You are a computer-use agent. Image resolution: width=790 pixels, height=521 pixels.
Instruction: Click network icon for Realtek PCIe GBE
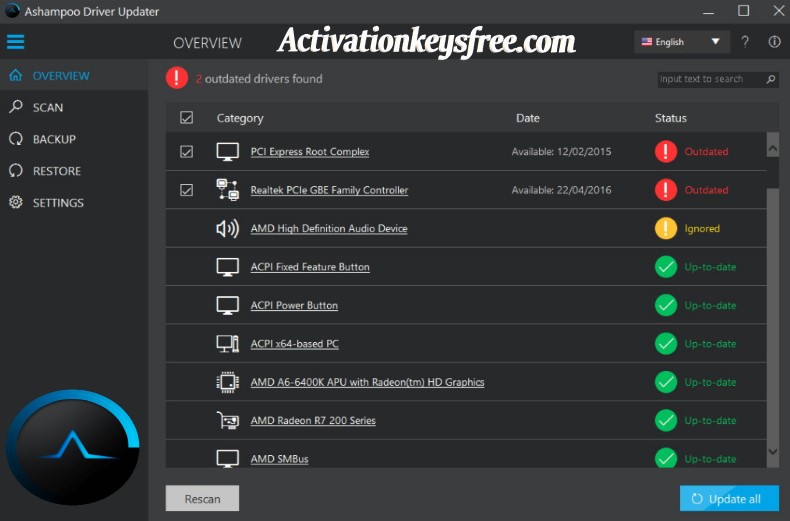tap(228, 190)
